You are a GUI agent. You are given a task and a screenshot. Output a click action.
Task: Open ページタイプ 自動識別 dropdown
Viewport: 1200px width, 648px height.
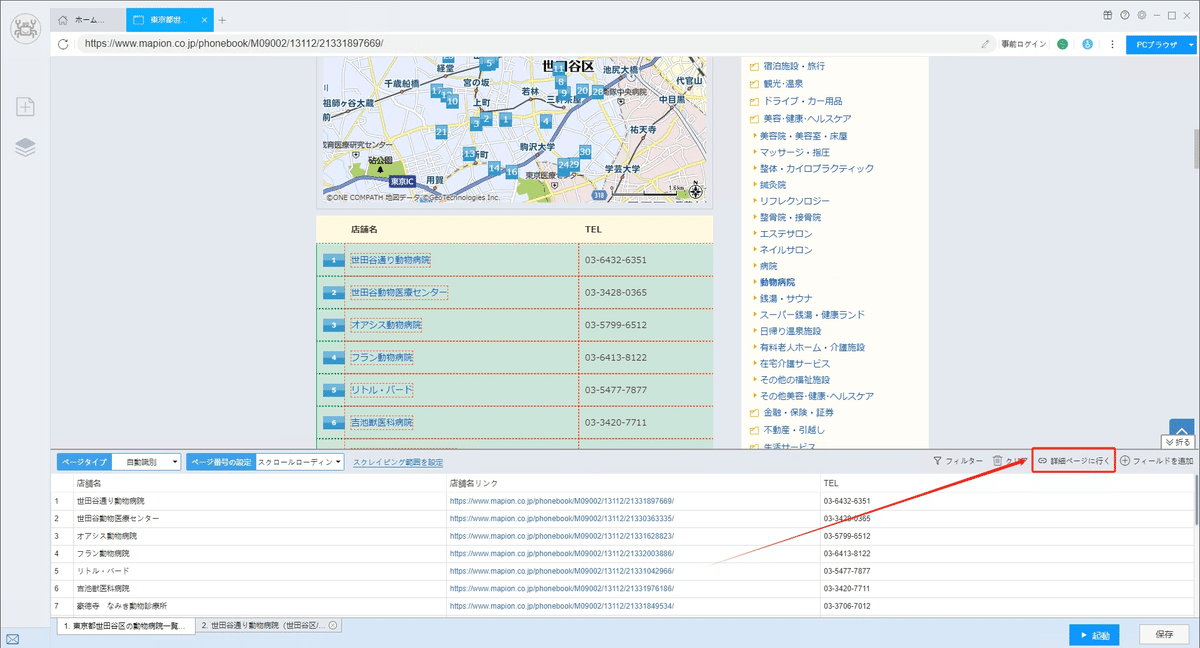[146, 462]
